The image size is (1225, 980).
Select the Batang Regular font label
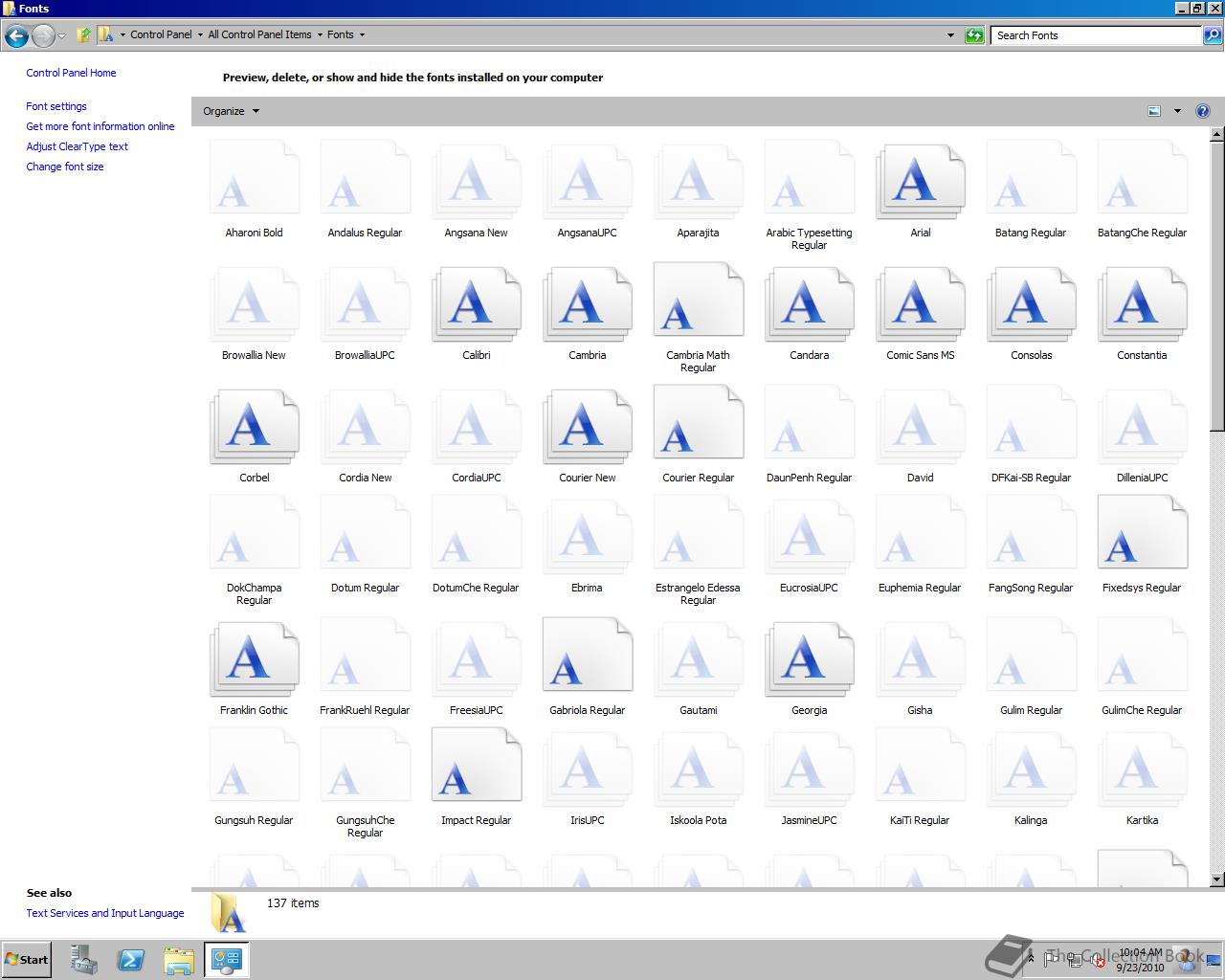pos(1031,233)
